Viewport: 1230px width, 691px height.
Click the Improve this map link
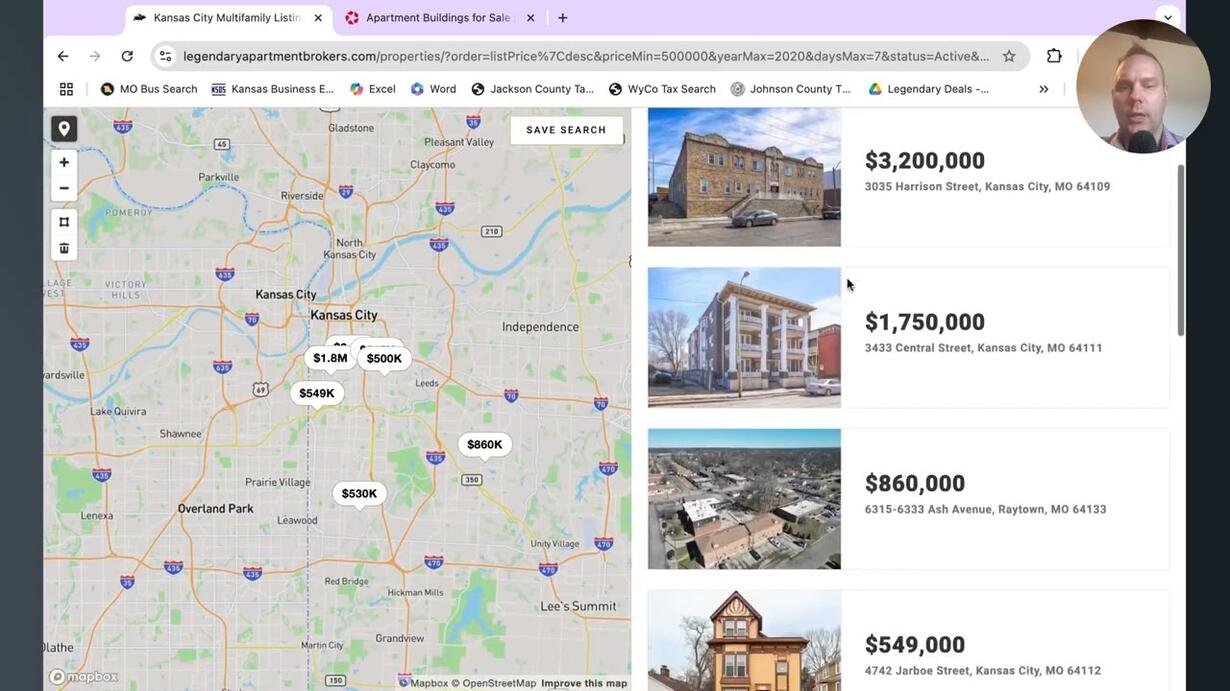pos(584,684)
